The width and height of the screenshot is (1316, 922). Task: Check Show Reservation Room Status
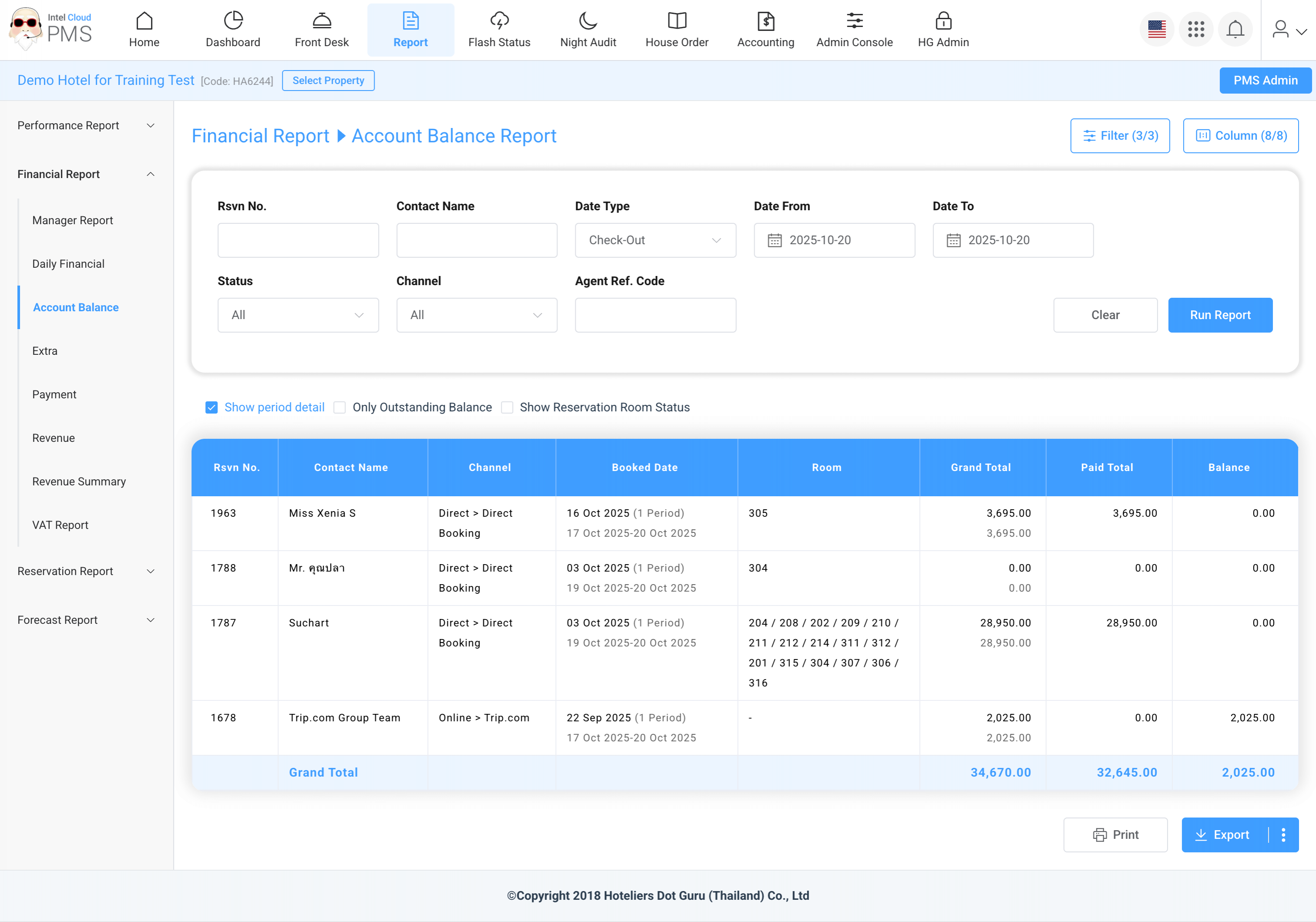point(507,407)
